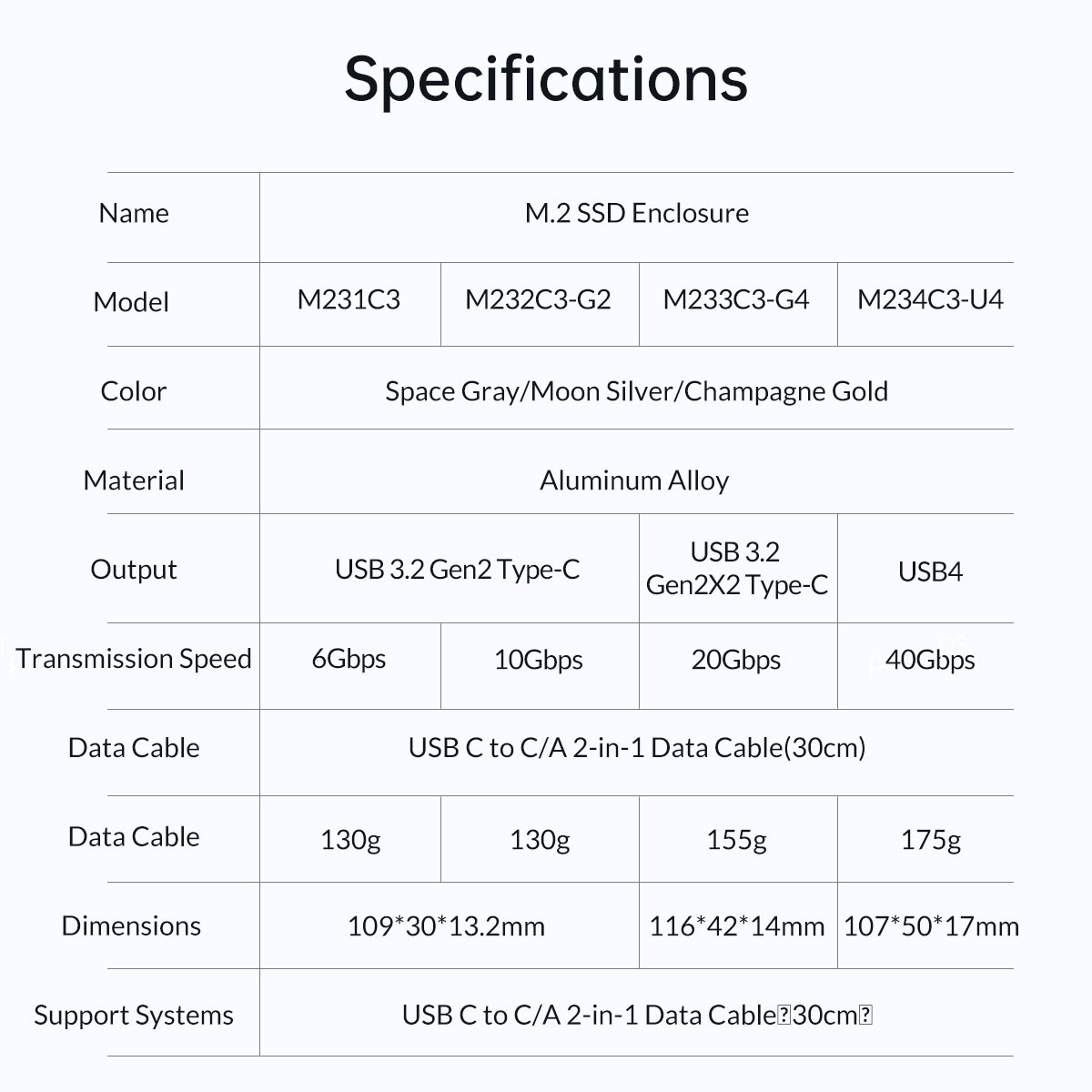Click the 6Gbps transmission speed value
Image resolution: width=1092 pixels, height=1092 pixels.
pyautogui.click(x=349, y=659)
